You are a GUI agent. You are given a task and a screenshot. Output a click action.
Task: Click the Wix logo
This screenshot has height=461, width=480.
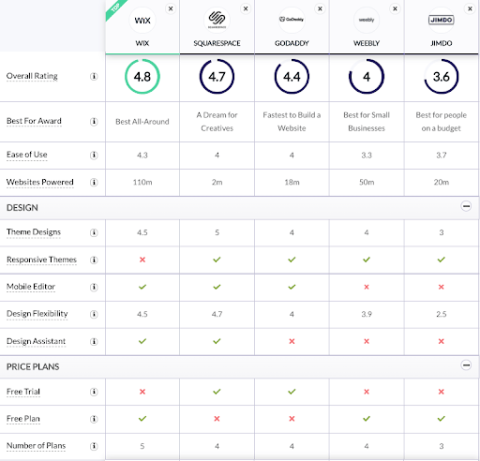142,20
